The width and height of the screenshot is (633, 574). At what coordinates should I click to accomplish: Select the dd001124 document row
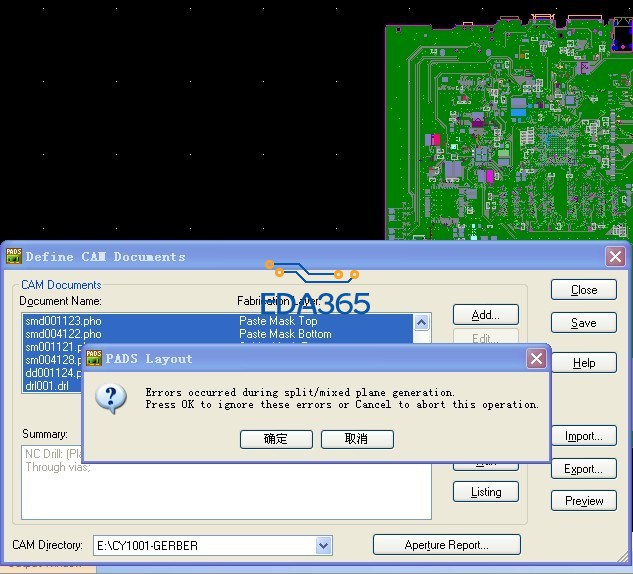(52, 373)
